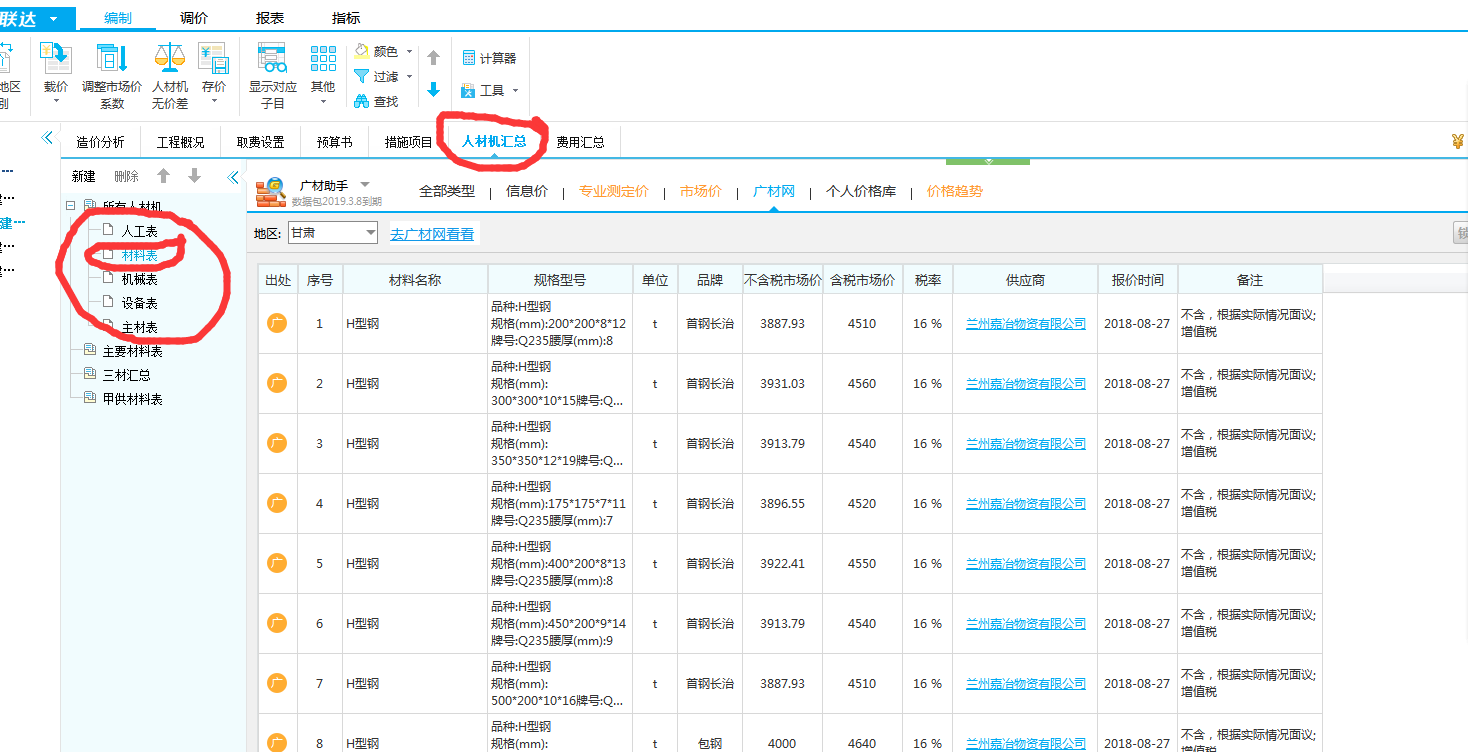The width and height of the screenshot is (1468, 752).
Task: Collapse the material tree panel chevron
Action: point(233,177)
